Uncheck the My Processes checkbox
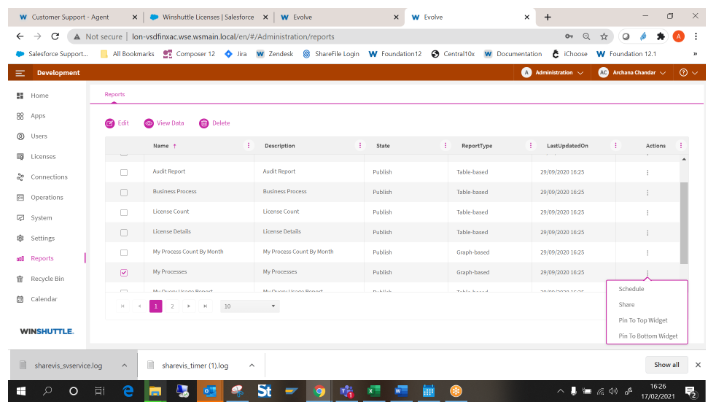This screenshot has width=706, height=411. click(x=124, y=272)
